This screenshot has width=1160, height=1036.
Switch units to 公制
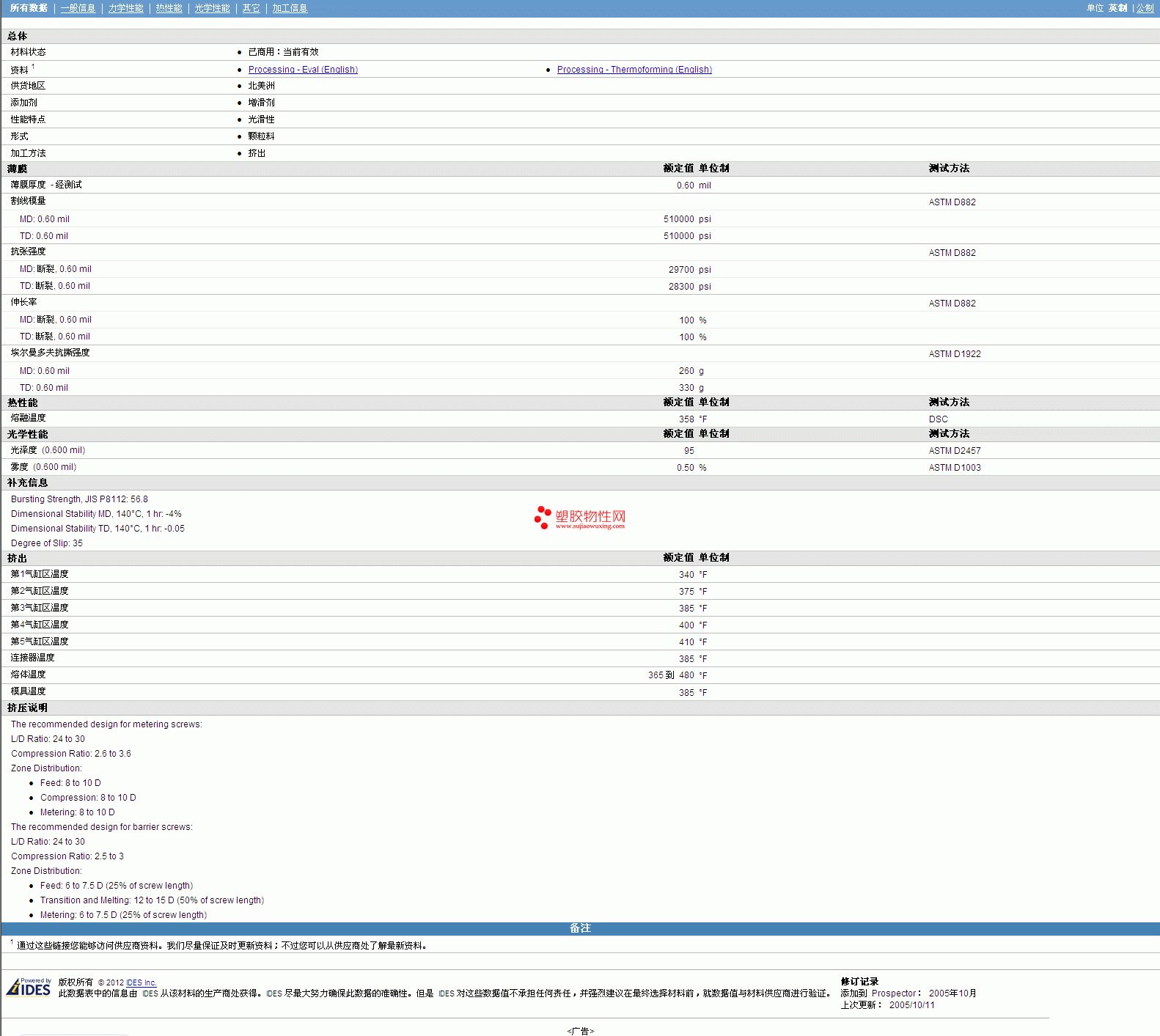click(1145, 8)
